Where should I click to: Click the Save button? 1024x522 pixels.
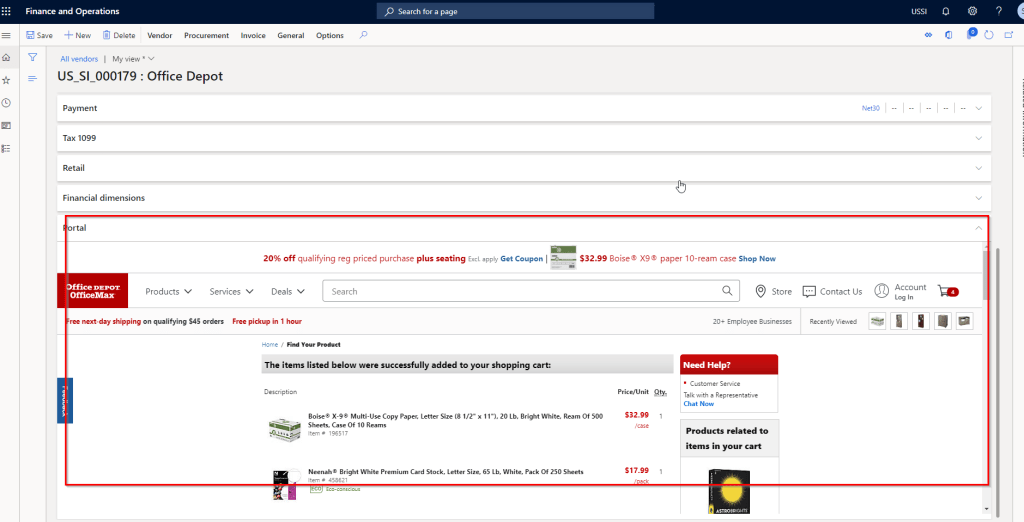[39, 35]
